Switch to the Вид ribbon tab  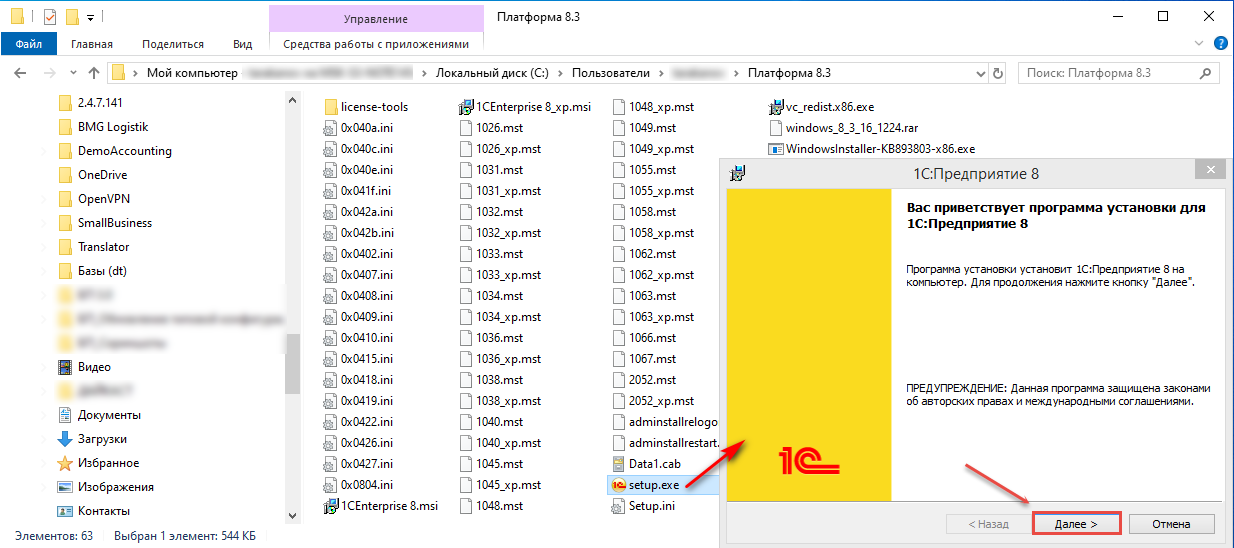point(242,44)
